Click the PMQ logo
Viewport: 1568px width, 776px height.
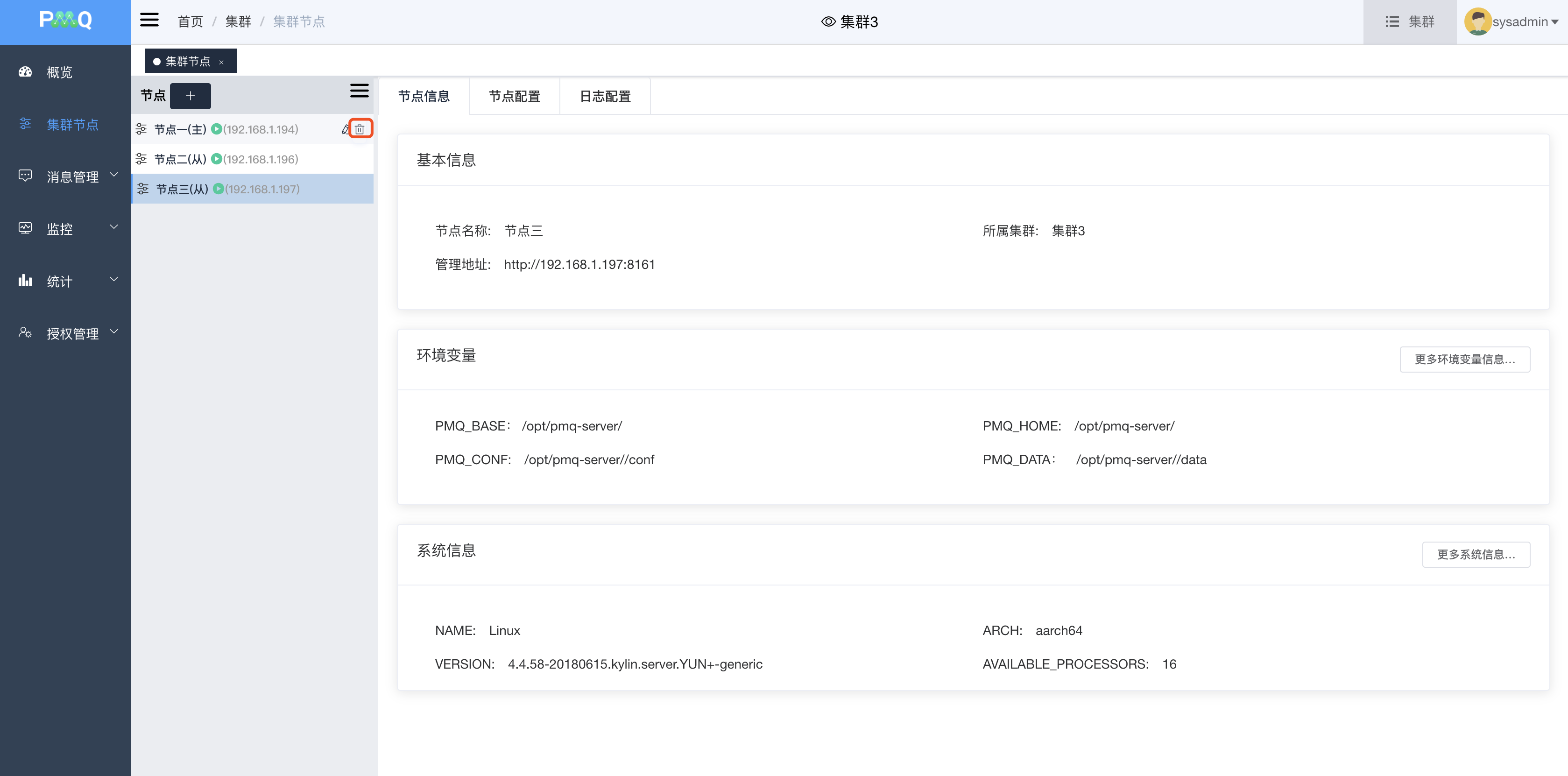pos(65,21)
